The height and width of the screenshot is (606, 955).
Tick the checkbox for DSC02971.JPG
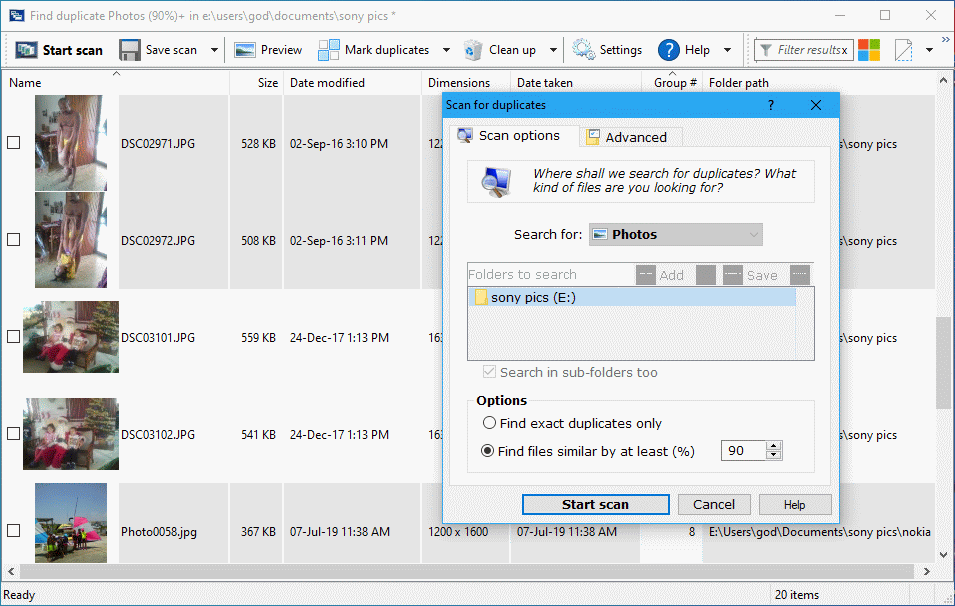pos(14,143)
